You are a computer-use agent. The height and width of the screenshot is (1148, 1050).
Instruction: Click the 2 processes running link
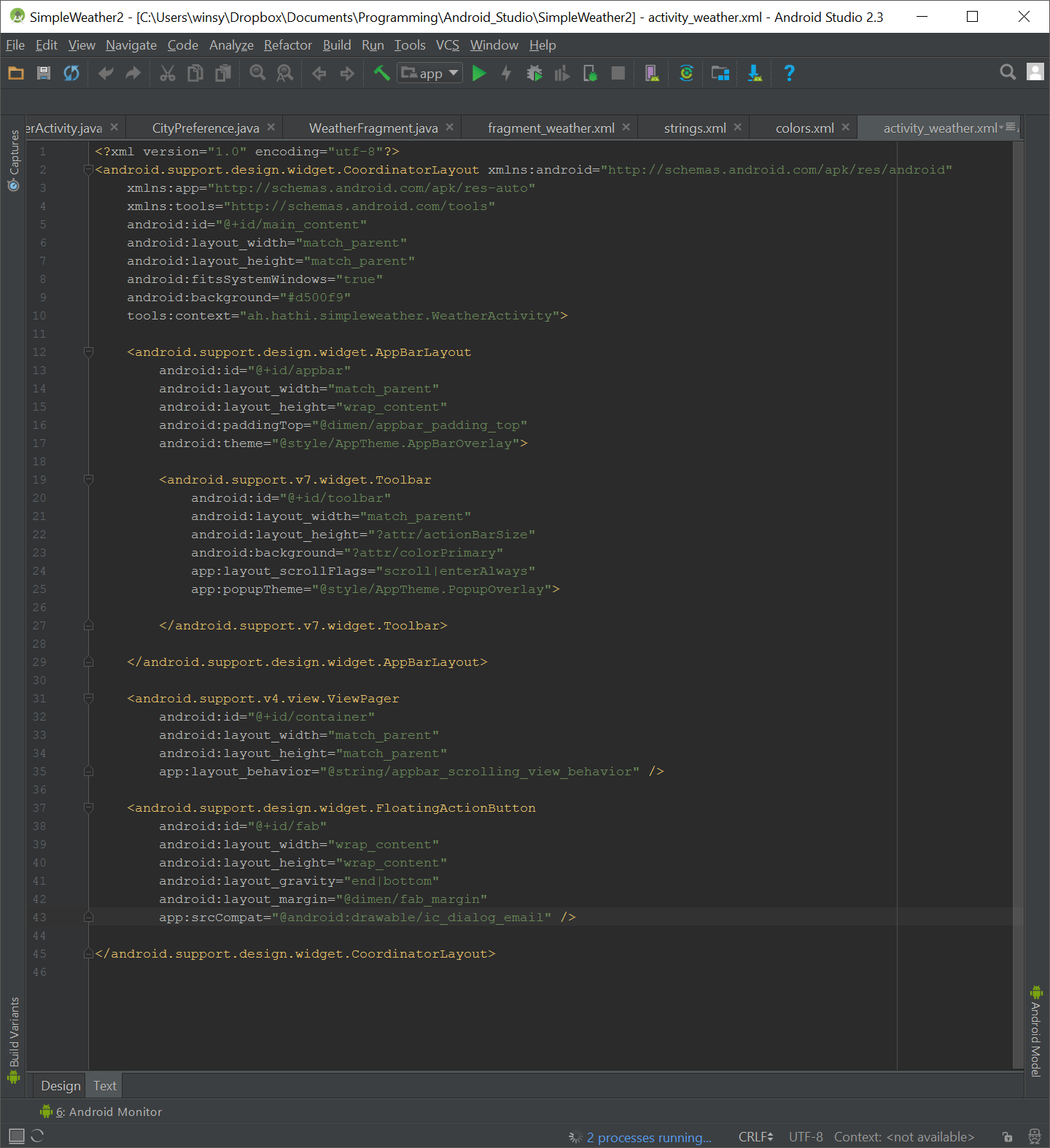(648, 1138)
